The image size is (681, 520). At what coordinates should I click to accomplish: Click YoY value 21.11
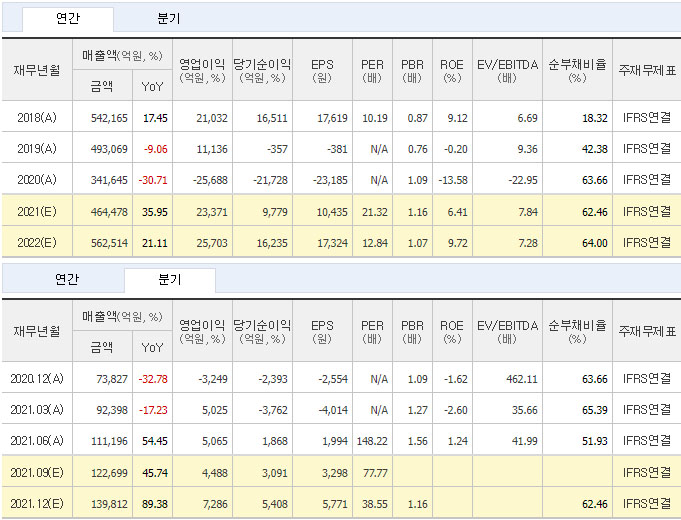pos(155,243)
